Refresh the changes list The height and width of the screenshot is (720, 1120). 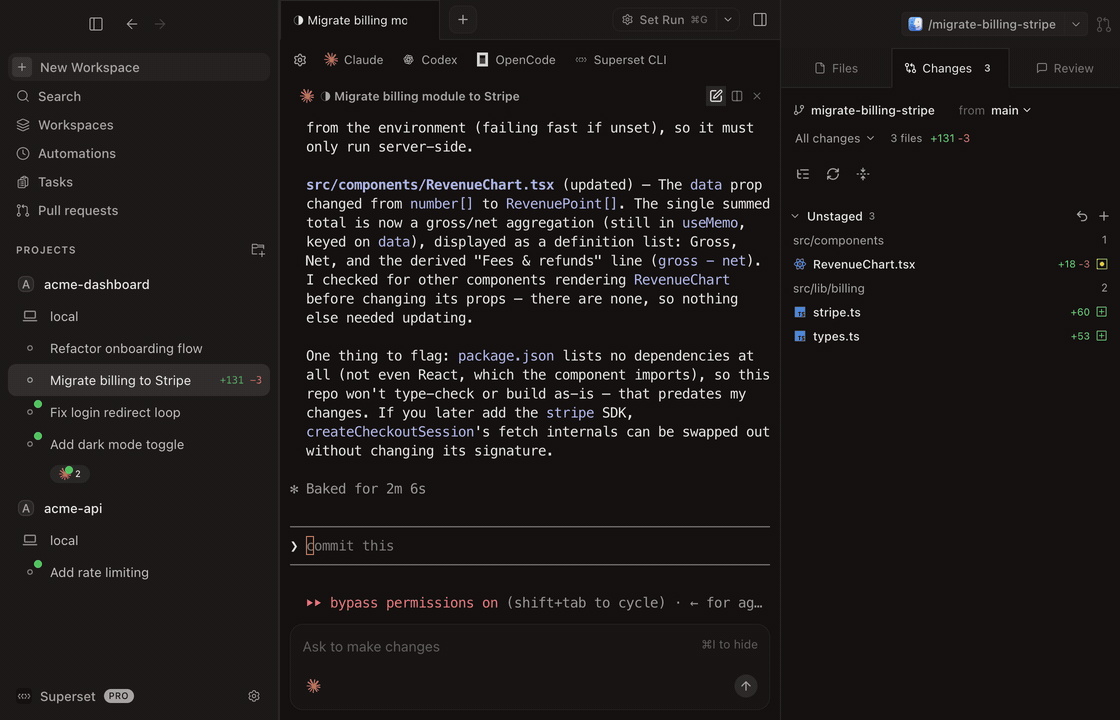pos(833,174)
